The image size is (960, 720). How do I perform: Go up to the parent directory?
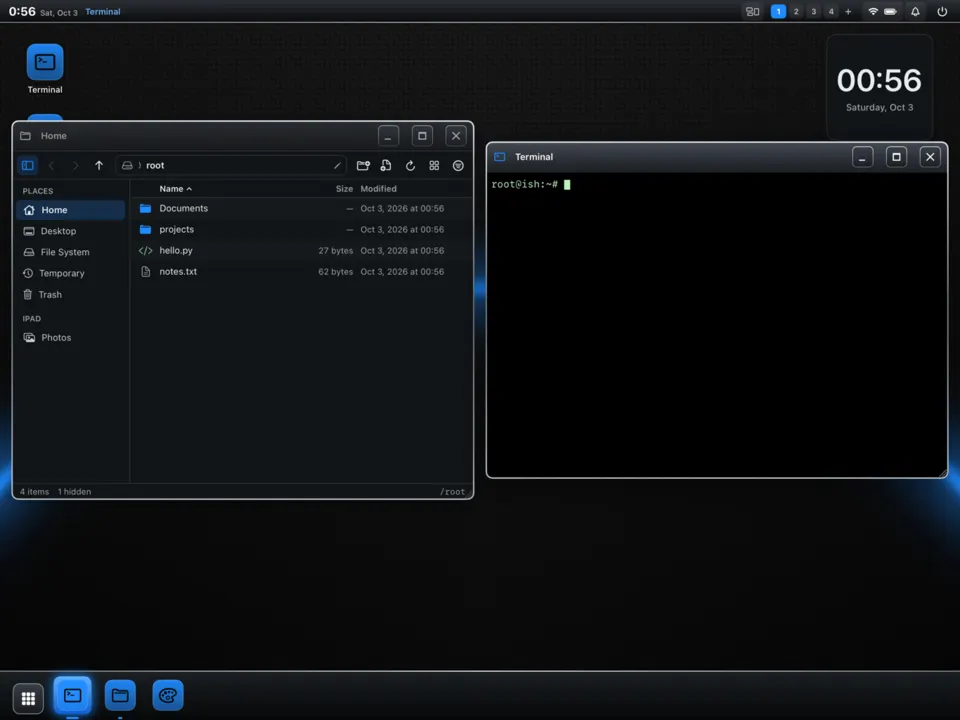(x=99, y=165)
